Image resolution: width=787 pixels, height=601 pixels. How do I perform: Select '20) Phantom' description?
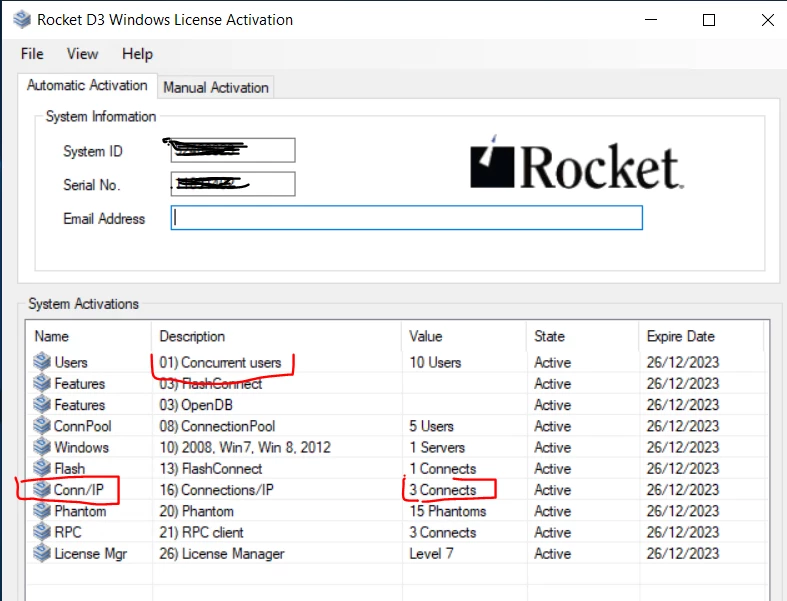[x=197, y=511]
